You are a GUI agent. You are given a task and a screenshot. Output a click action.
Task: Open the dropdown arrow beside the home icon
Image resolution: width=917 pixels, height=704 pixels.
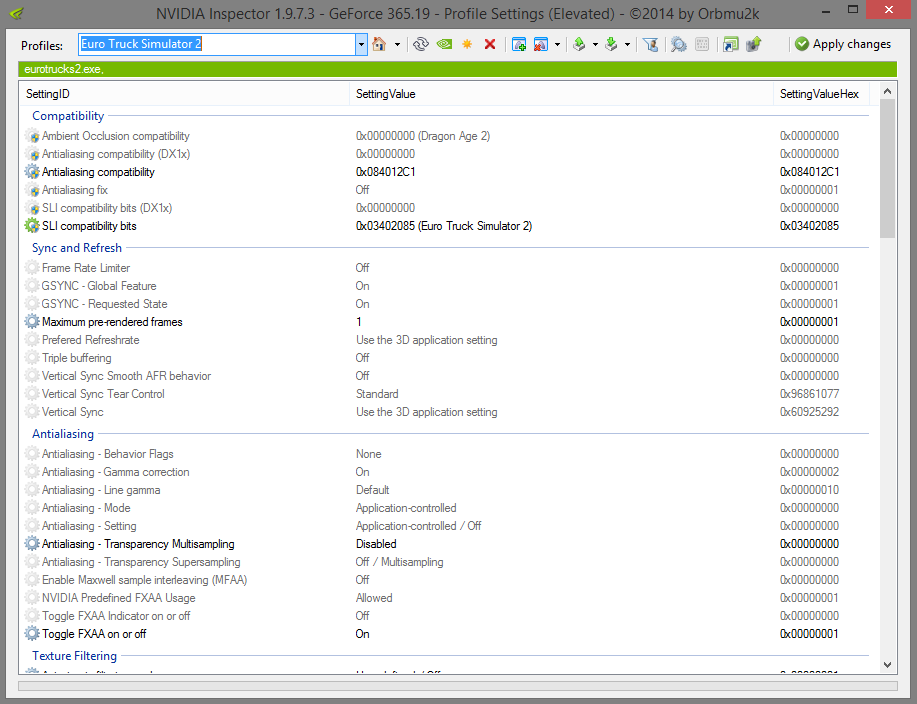coord(397,44)
